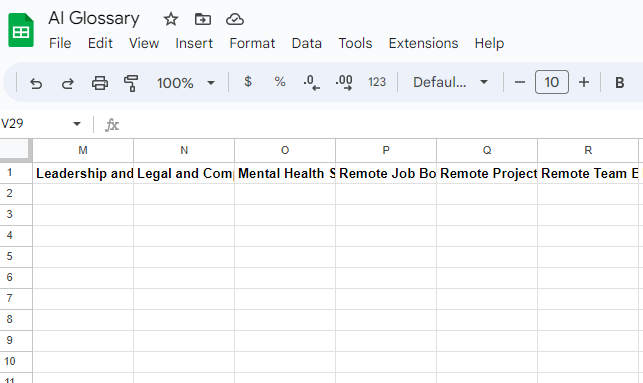Viewport: 643px width, 383px height.
Task: Click the AI Glossary document title
Action: click(94, 18)
